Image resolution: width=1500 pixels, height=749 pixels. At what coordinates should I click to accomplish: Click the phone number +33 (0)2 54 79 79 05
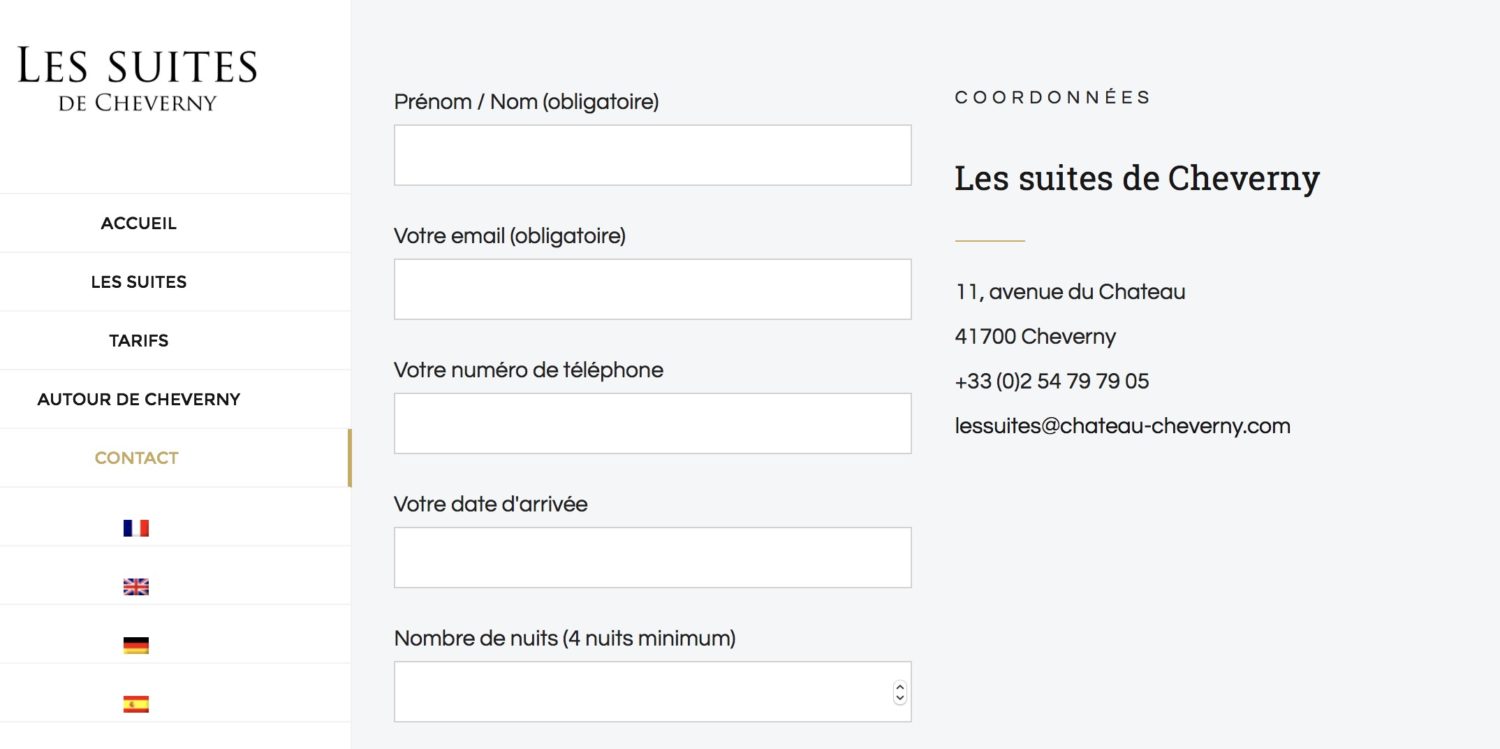pyautogui.click(x=1052, y=381)
